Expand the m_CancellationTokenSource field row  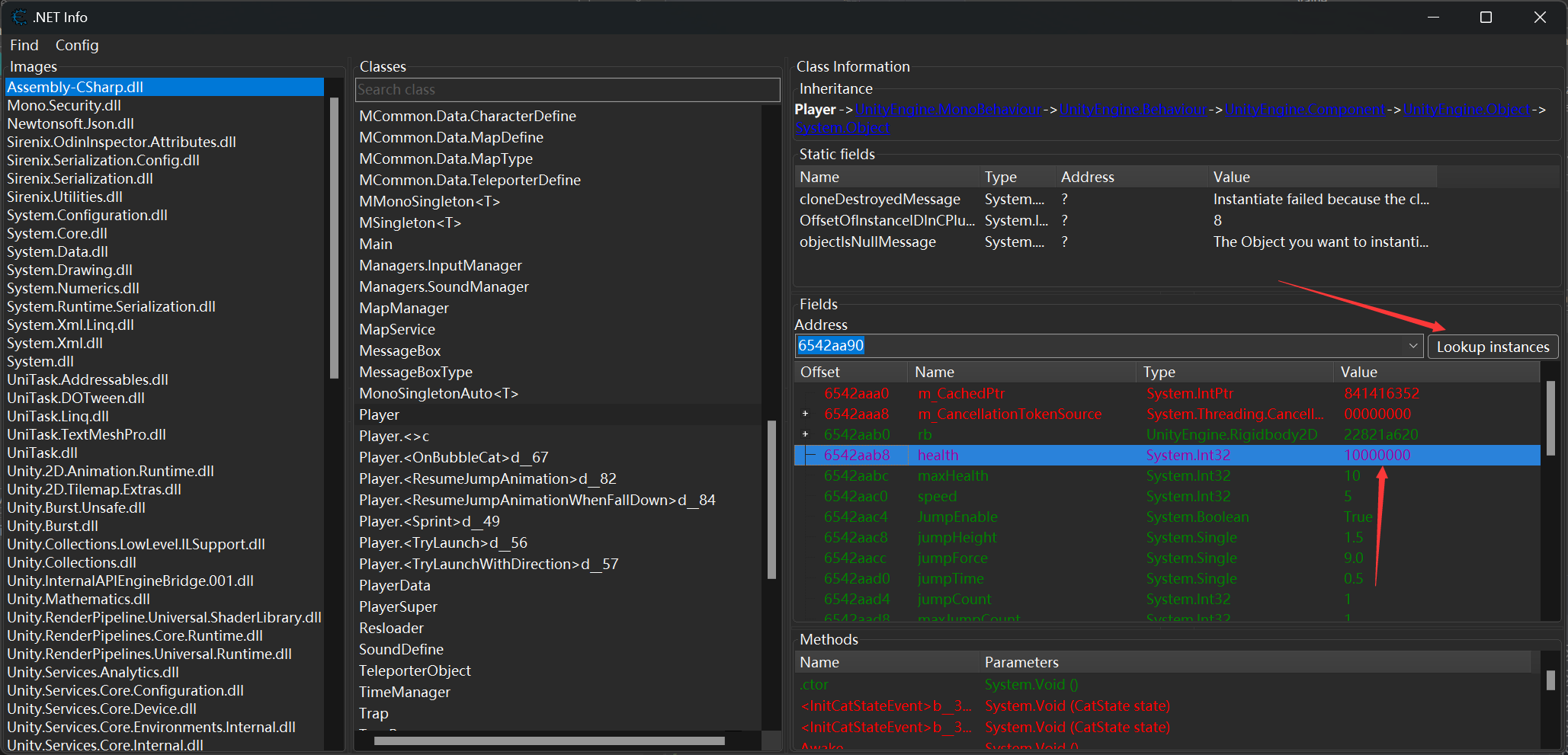(805, 414)
